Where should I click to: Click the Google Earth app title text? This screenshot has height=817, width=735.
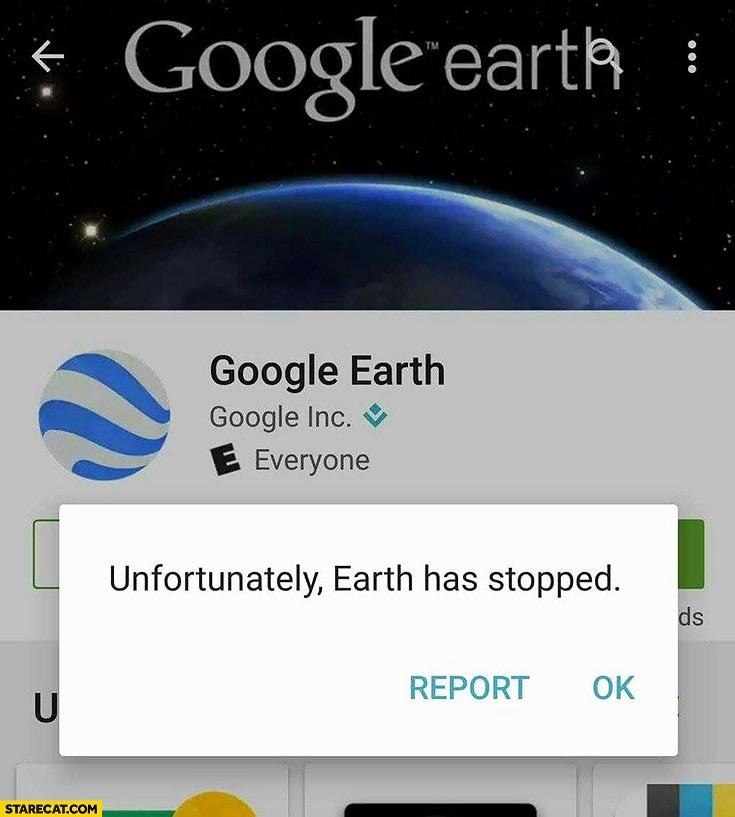pos(327,371)
